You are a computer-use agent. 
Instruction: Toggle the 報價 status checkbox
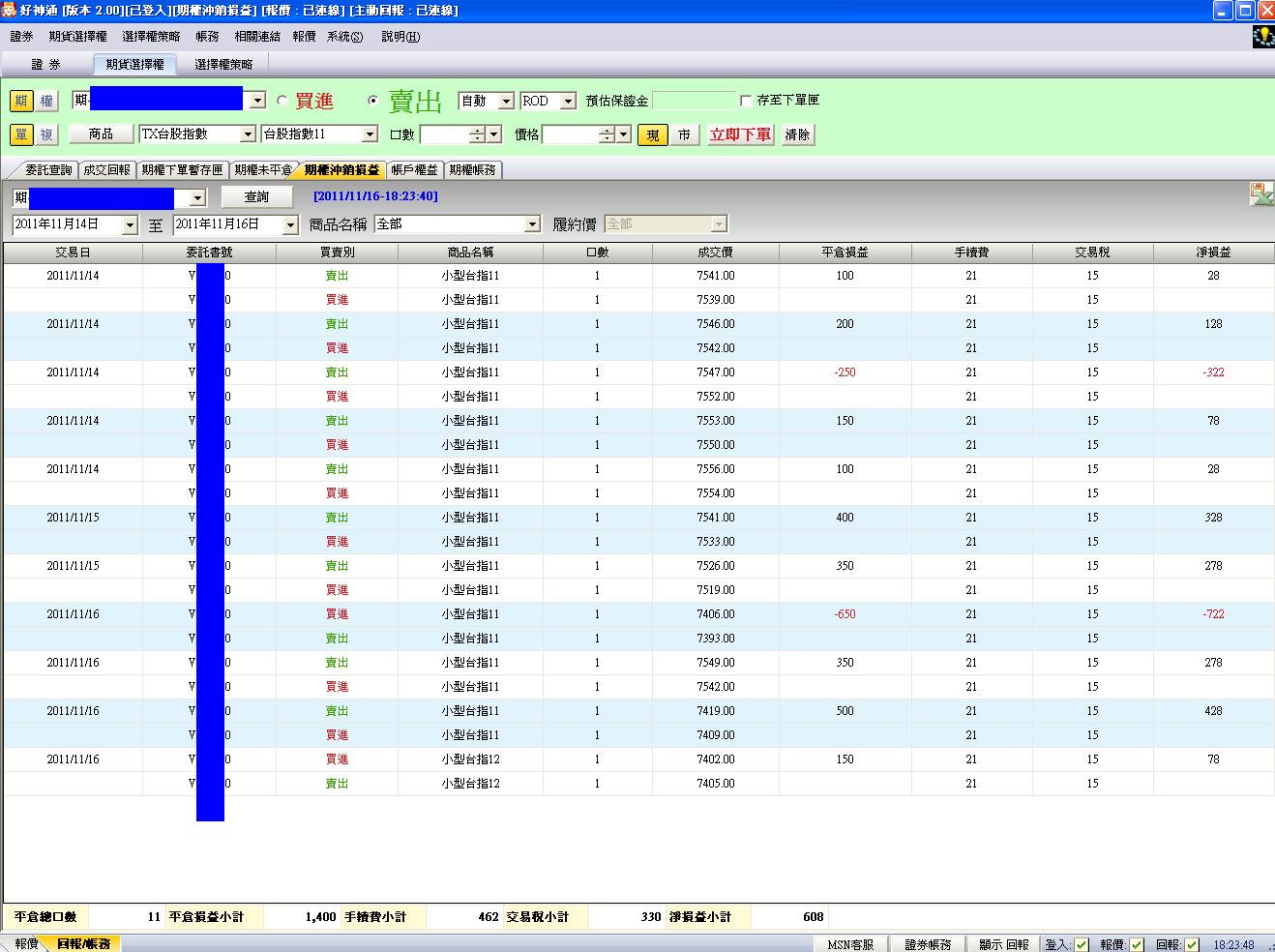click(x=1137, y=944)
